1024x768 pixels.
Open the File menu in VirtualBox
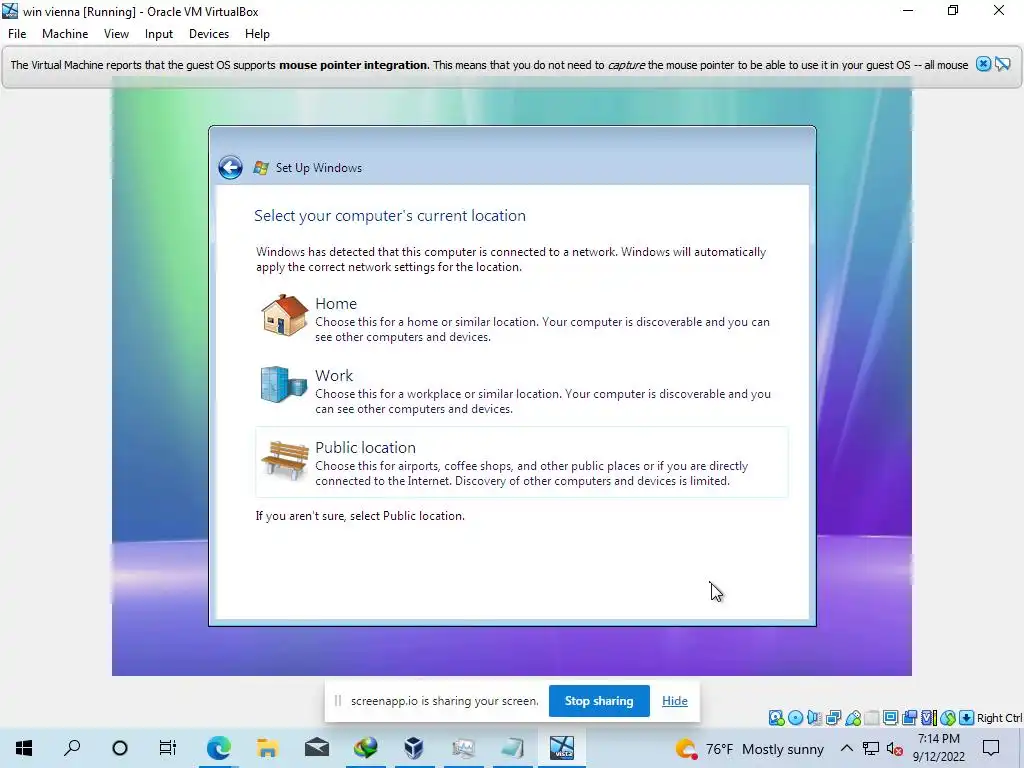(17, 34)
